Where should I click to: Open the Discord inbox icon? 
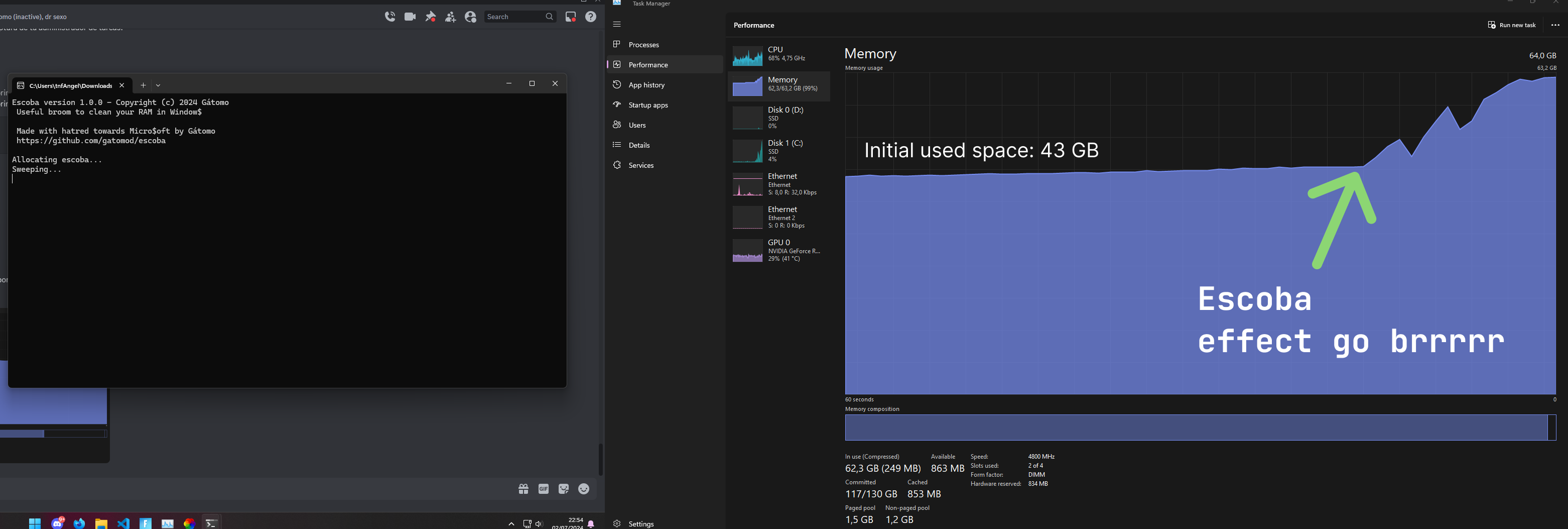[x=570, y=17]
